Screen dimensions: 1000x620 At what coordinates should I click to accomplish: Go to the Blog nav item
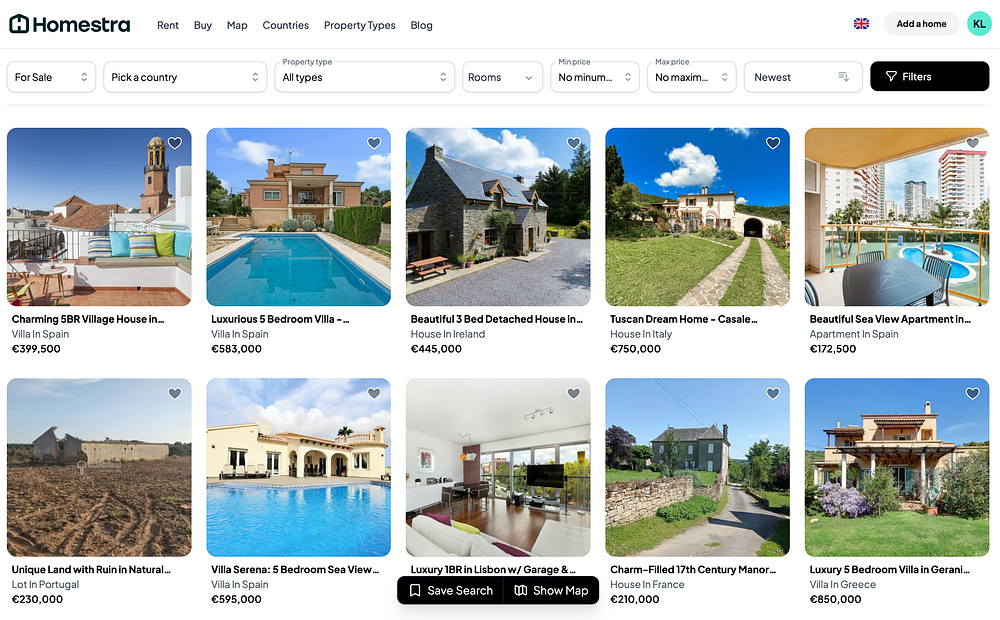point(422,25)
